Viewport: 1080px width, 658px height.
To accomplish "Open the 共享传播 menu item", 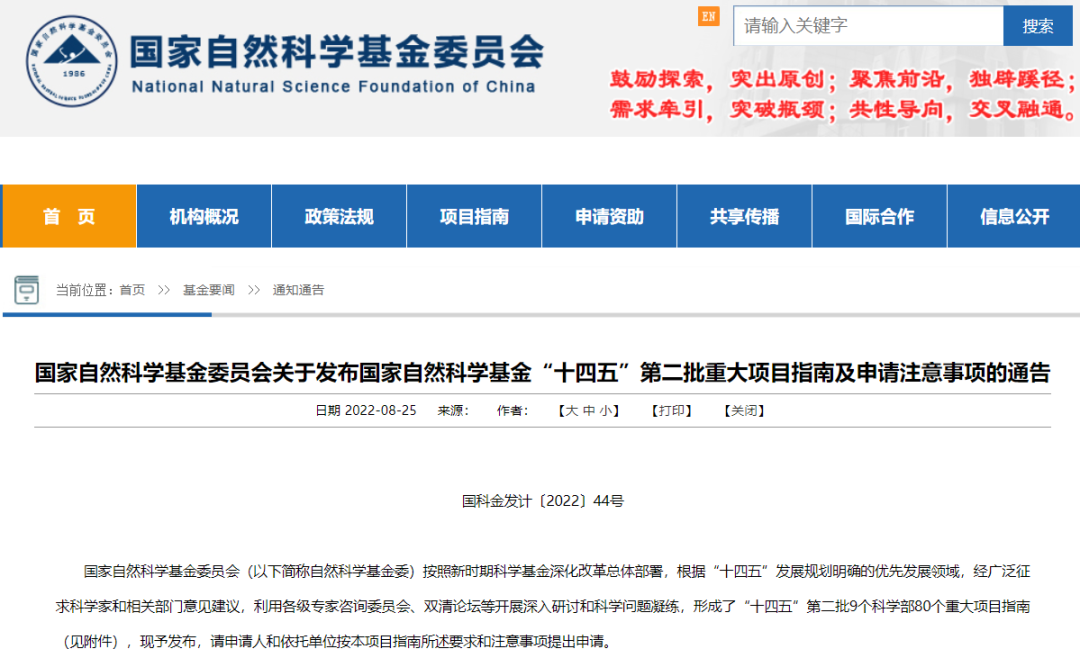I will point(744,216).
